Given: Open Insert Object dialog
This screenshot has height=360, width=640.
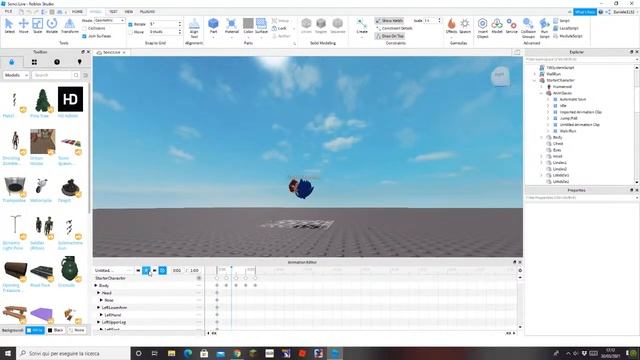Looking at the screenshot, I should coord(482,28).
